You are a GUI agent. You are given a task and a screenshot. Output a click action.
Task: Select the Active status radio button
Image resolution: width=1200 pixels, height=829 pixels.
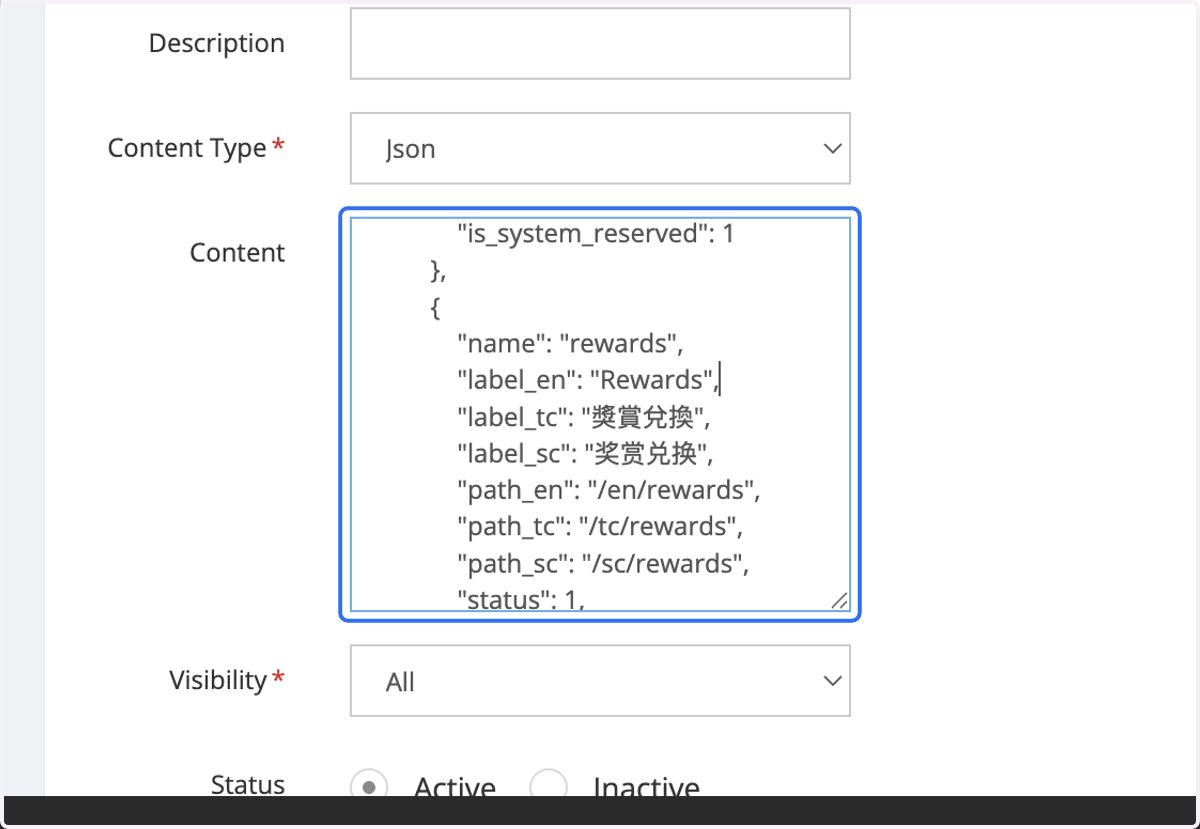click(369, 787)
